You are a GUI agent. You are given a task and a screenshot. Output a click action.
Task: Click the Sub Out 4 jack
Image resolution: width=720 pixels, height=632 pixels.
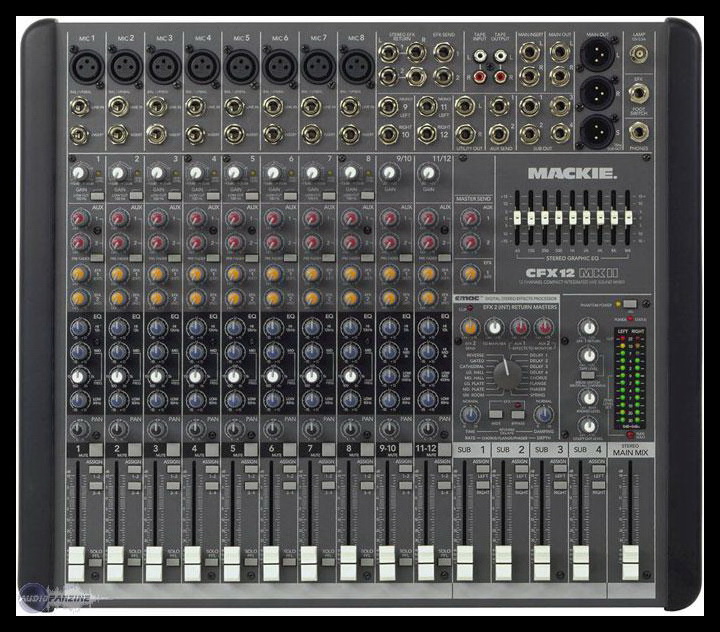click(x=560, y=133)
